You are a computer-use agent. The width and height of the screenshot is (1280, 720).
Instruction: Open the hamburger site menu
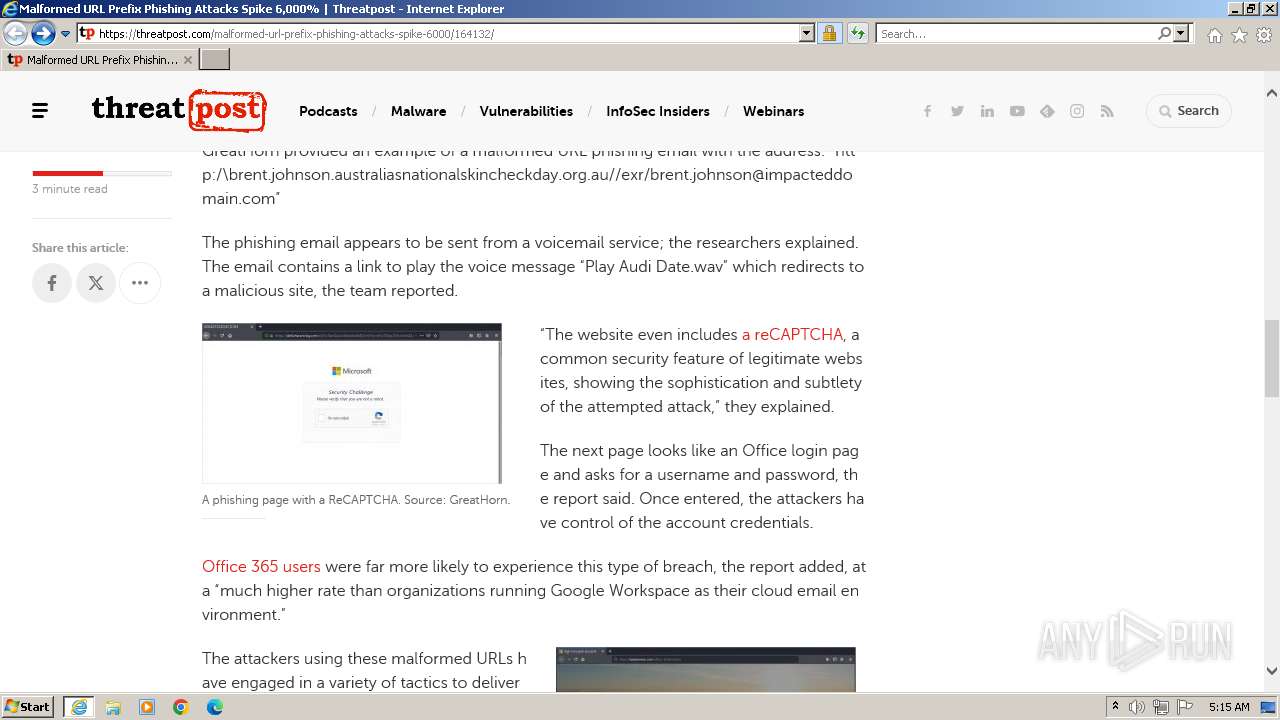(40, 111)
